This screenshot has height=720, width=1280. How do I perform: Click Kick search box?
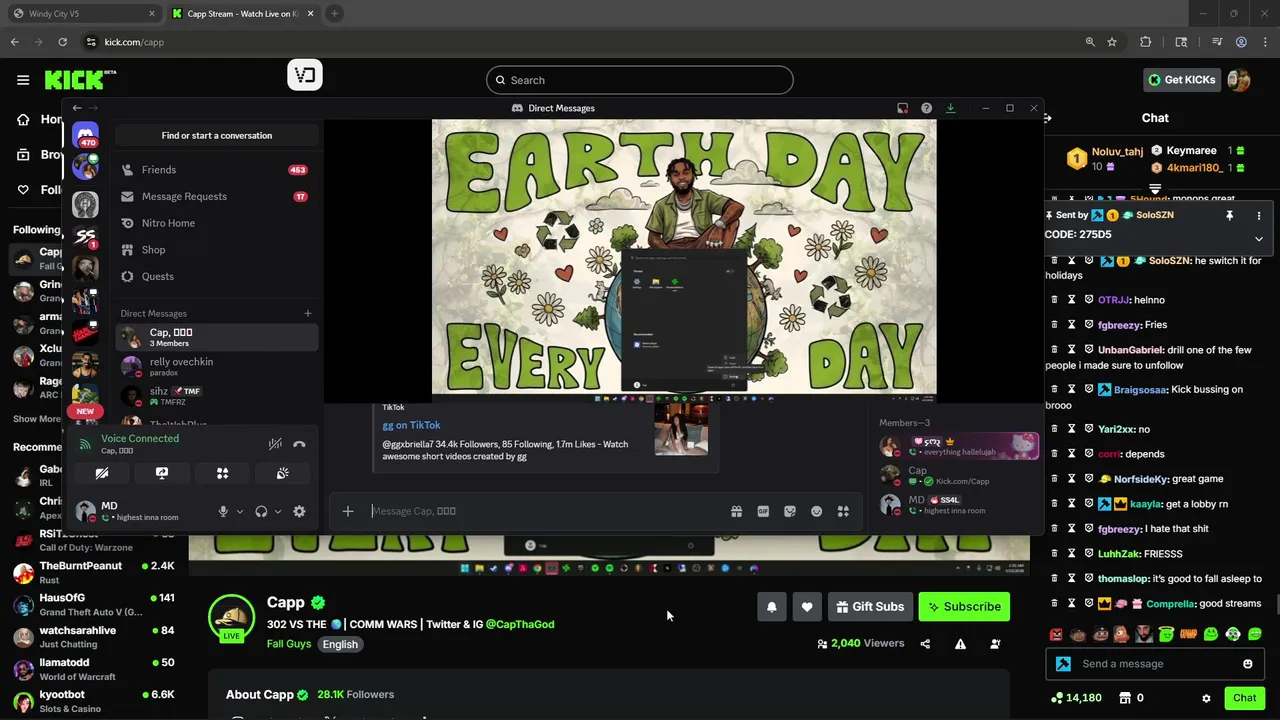pyautogui.click(x=640, y=80)
